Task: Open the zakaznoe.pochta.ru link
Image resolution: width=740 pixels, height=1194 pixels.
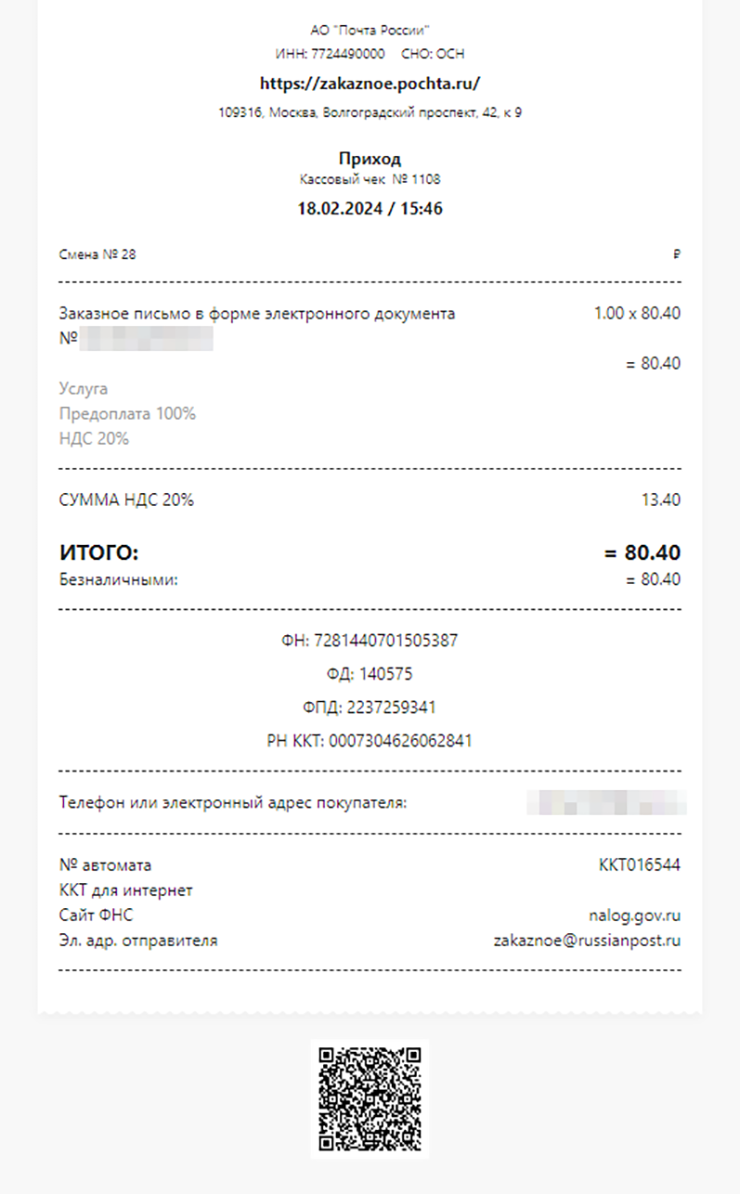Action: (370, 83)
